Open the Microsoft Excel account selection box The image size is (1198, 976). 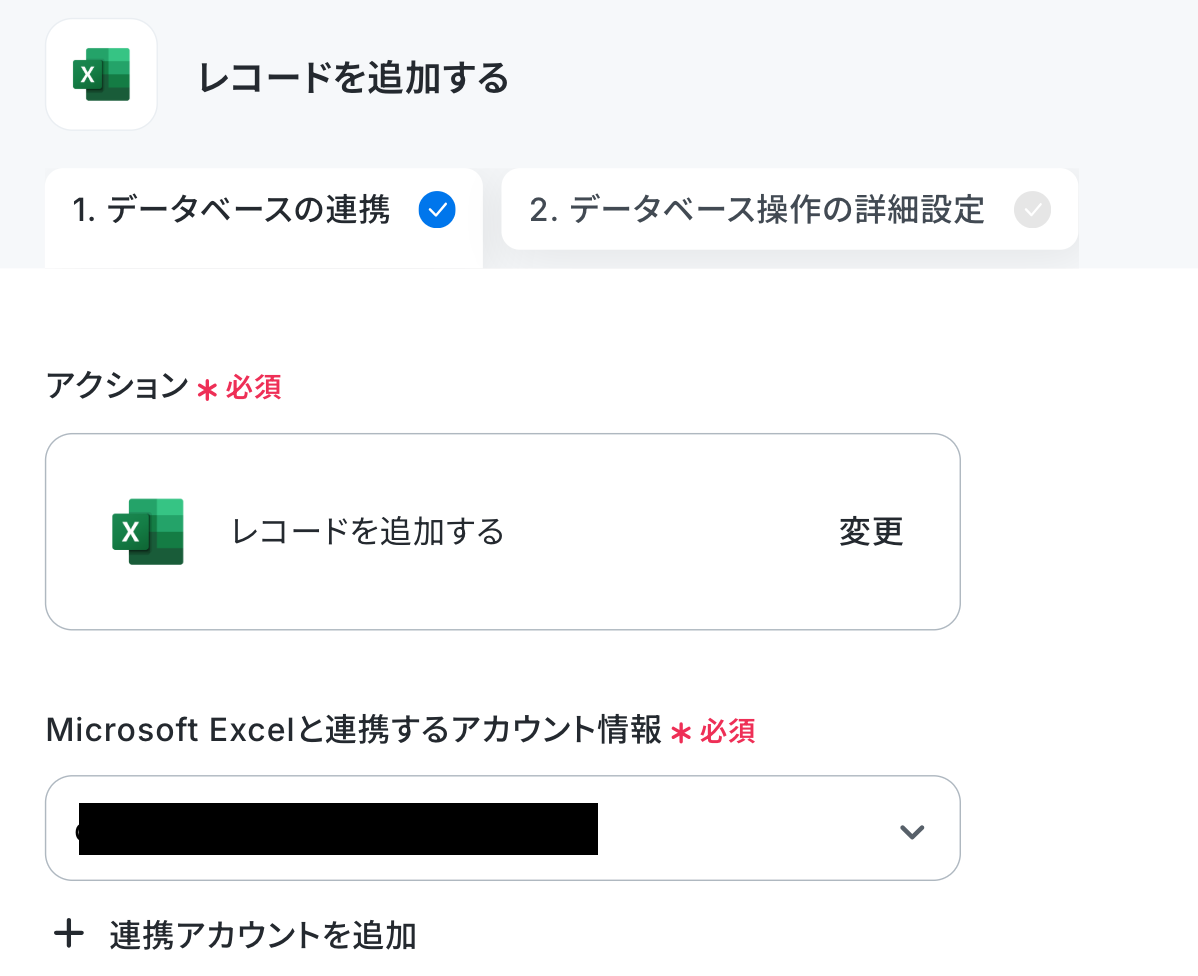pyautogui.click(x=503, y=828)
